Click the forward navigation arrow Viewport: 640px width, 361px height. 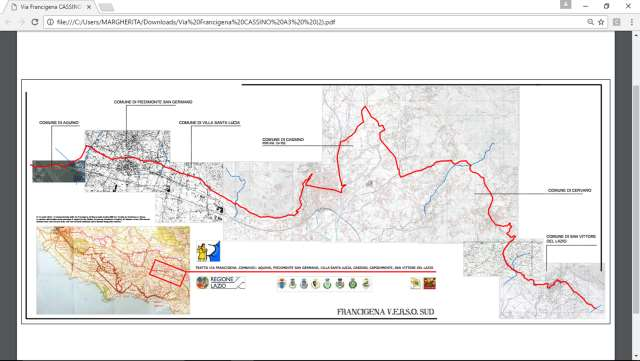(x=21, y=22)
